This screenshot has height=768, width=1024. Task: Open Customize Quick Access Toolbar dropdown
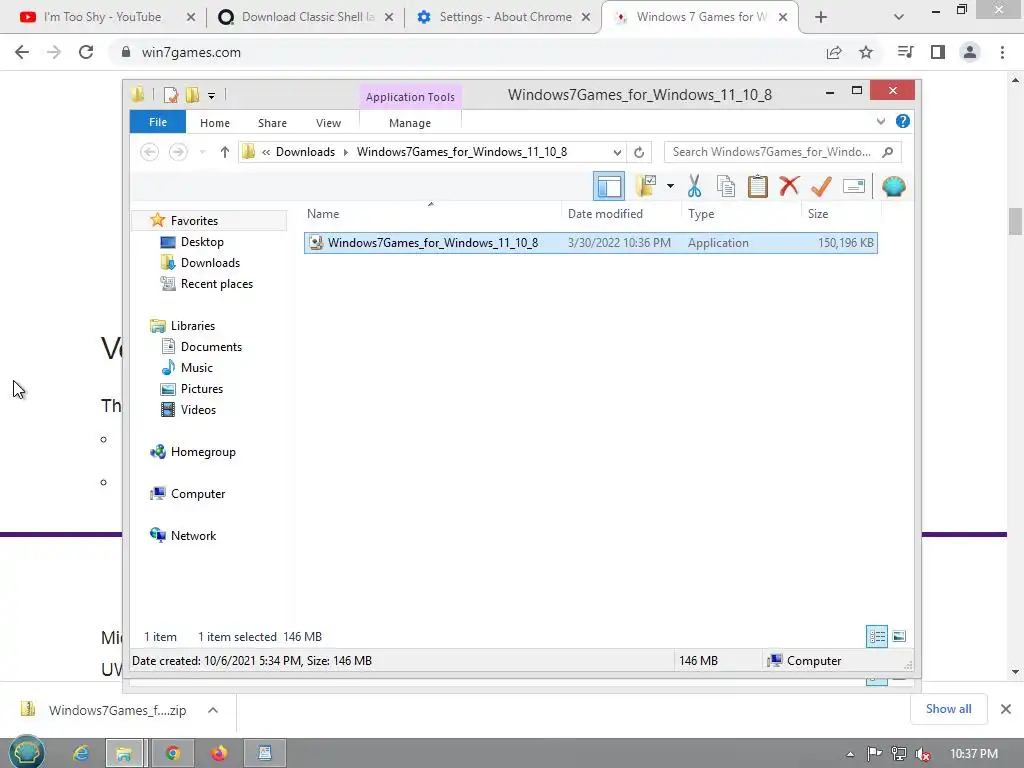click(x=212, y=96)
